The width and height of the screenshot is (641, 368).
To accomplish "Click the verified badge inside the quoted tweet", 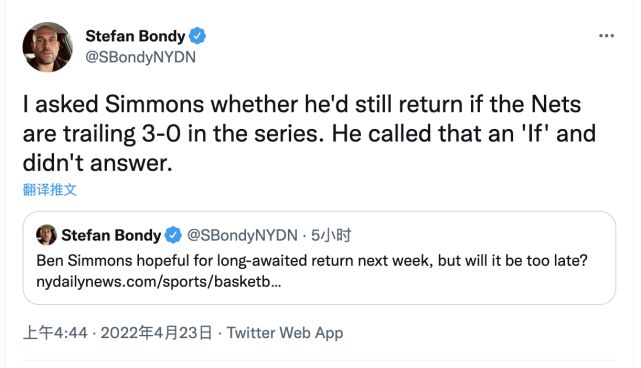I will pyautogui.click(x=173, y=235).
